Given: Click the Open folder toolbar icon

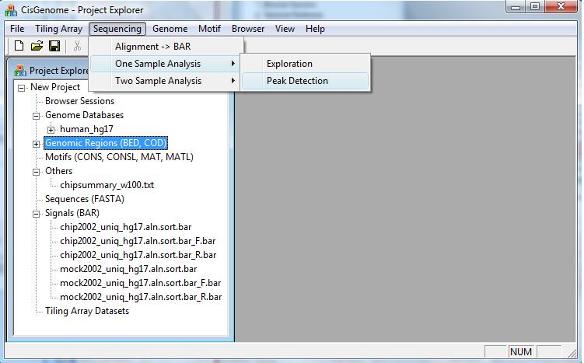Looking at the screenshot, I should coord(36,46).
